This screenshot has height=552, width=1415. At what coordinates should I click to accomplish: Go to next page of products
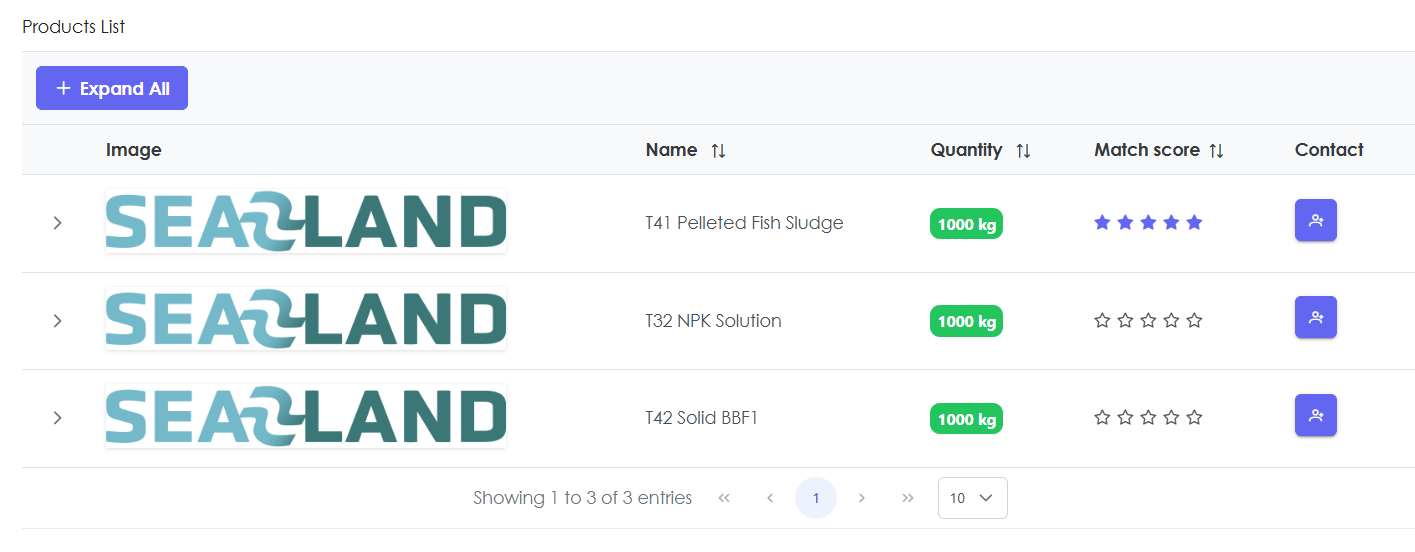861,498
